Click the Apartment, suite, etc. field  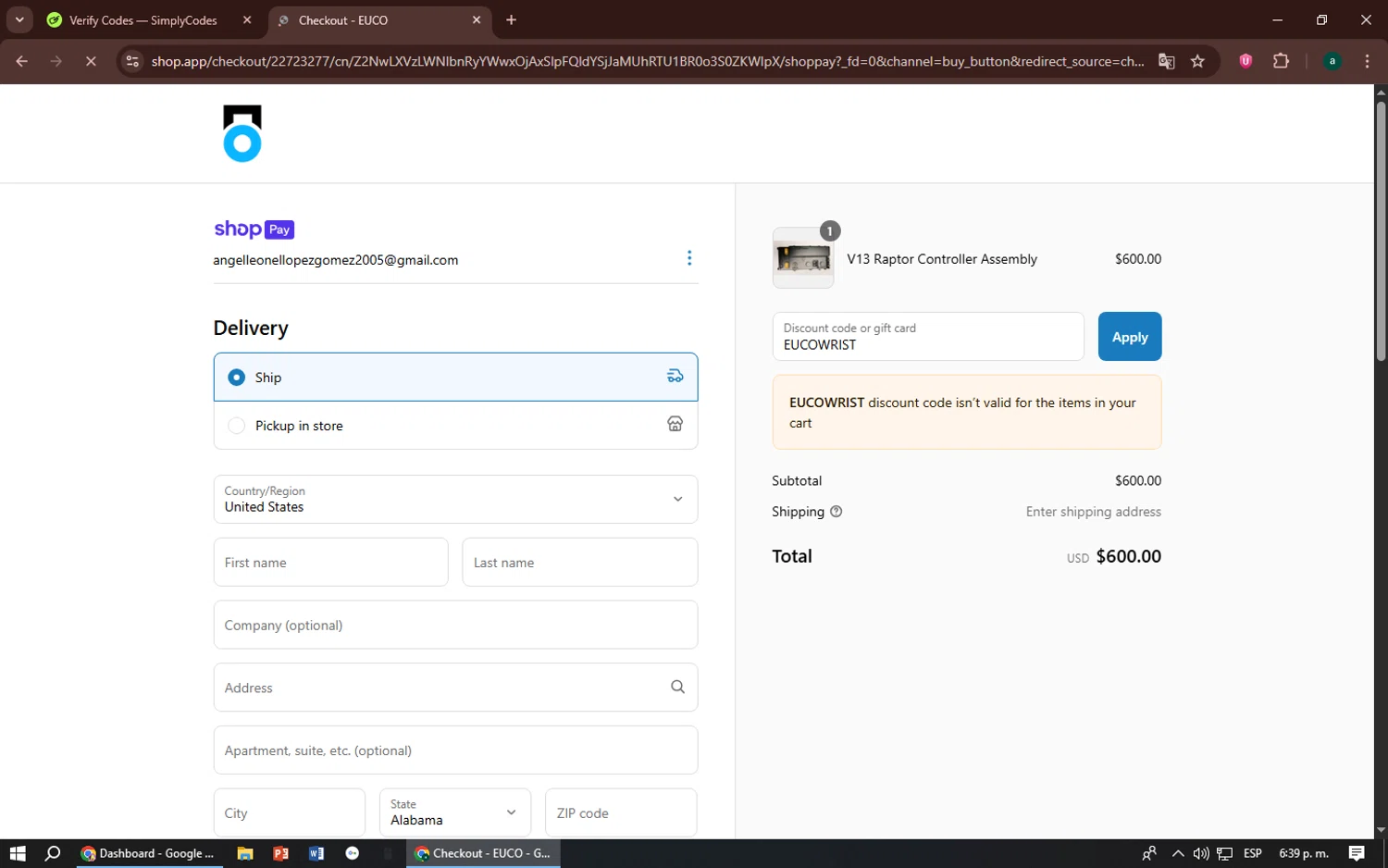pos(455,750)
